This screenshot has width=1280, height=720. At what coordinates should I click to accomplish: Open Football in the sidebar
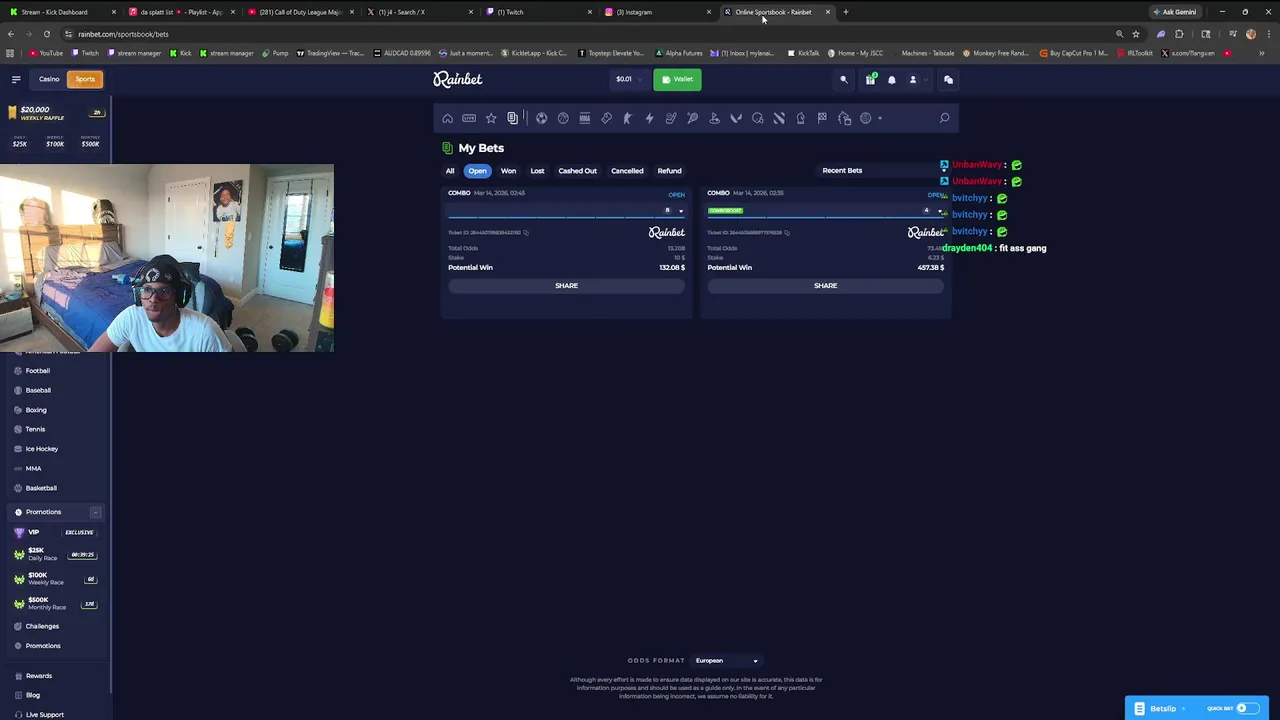38,371
